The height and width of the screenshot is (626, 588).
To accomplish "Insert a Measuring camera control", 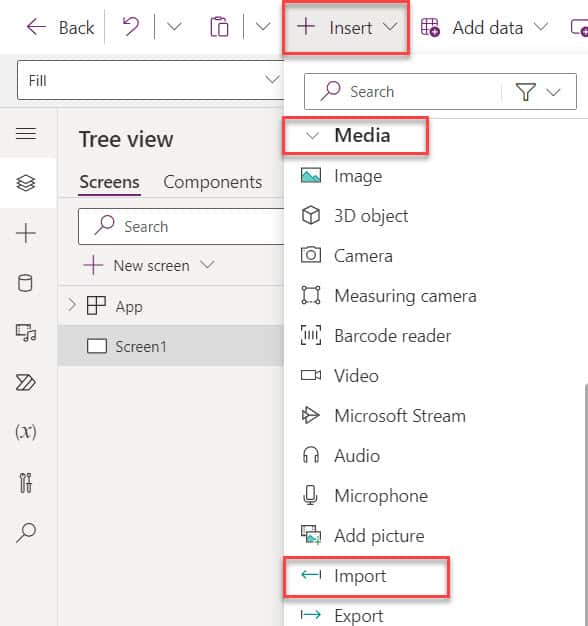I will click(388, 296).
